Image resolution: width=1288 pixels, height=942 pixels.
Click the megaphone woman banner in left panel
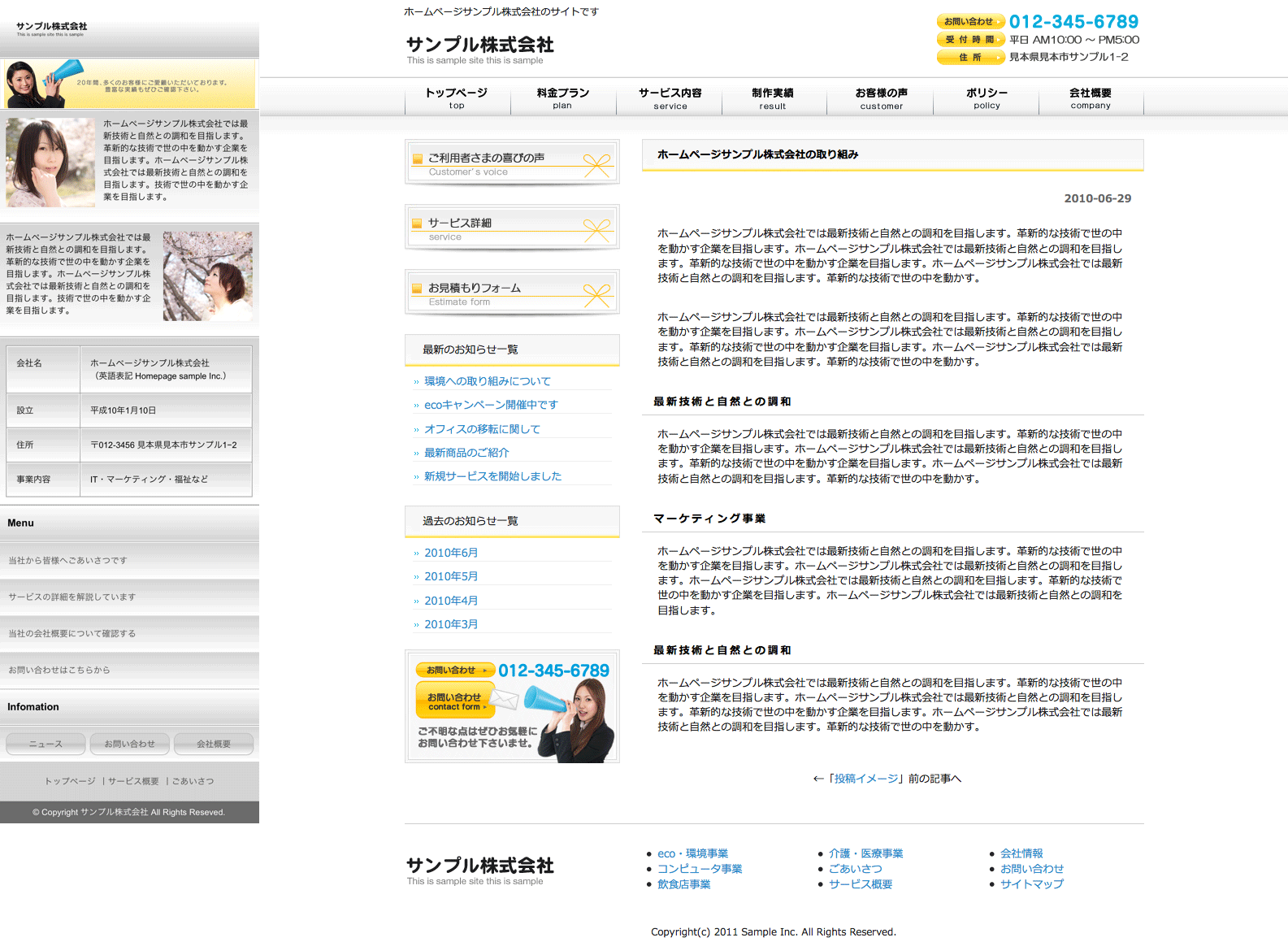[x=129, y=84]
